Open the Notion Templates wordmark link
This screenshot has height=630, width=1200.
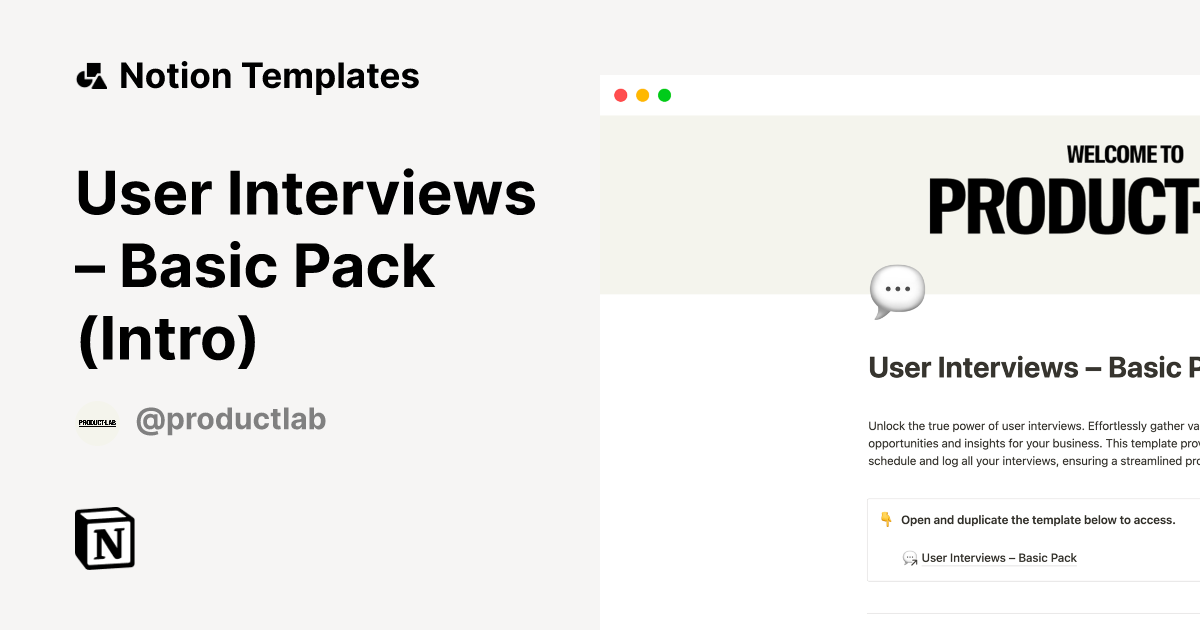tap(270, 75)
